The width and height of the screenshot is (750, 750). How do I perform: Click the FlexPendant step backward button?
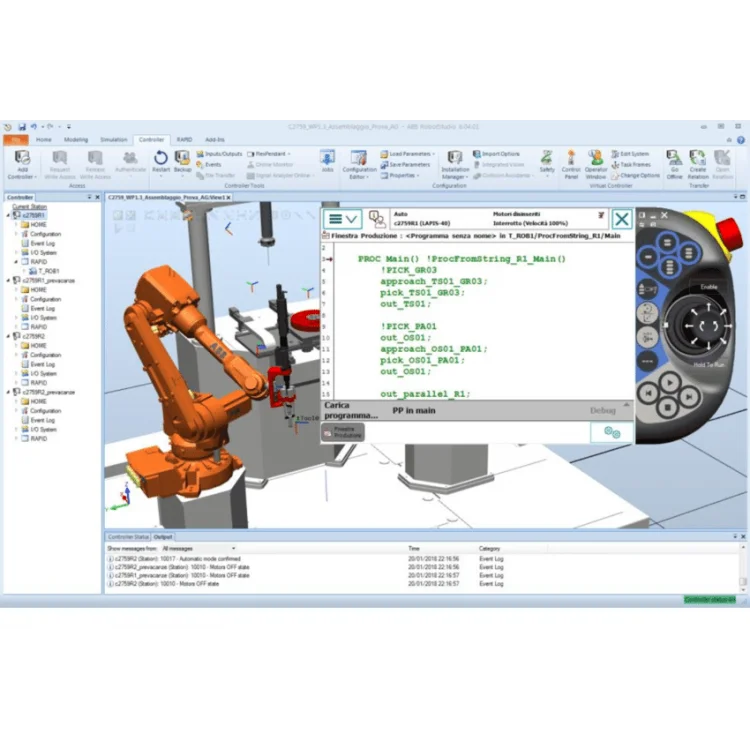[x=649, y=394]
